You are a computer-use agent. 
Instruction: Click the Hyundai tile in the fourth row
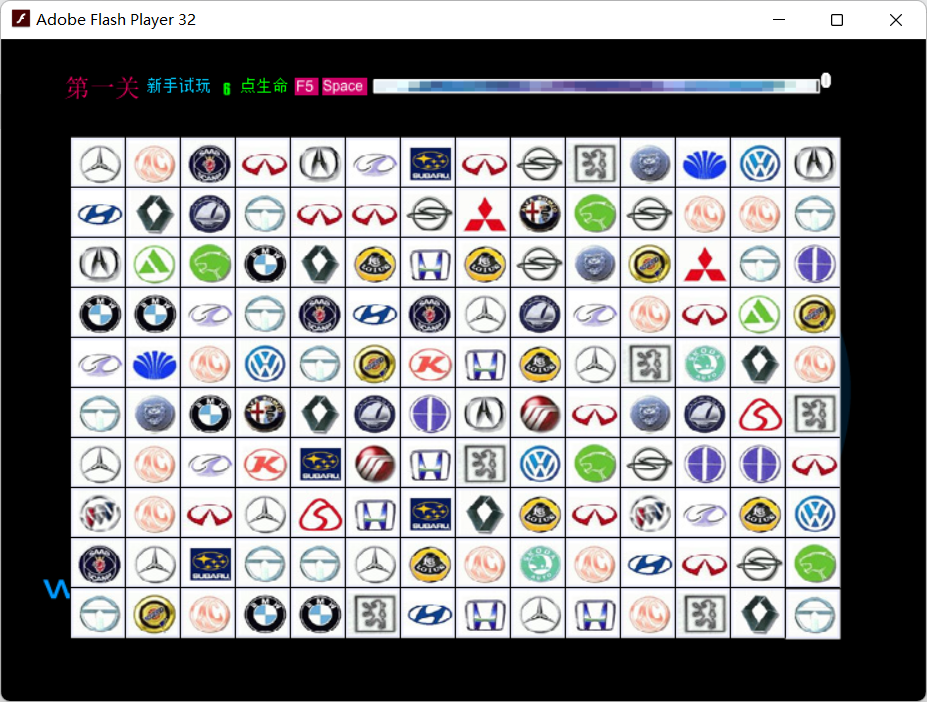point(374,313)
